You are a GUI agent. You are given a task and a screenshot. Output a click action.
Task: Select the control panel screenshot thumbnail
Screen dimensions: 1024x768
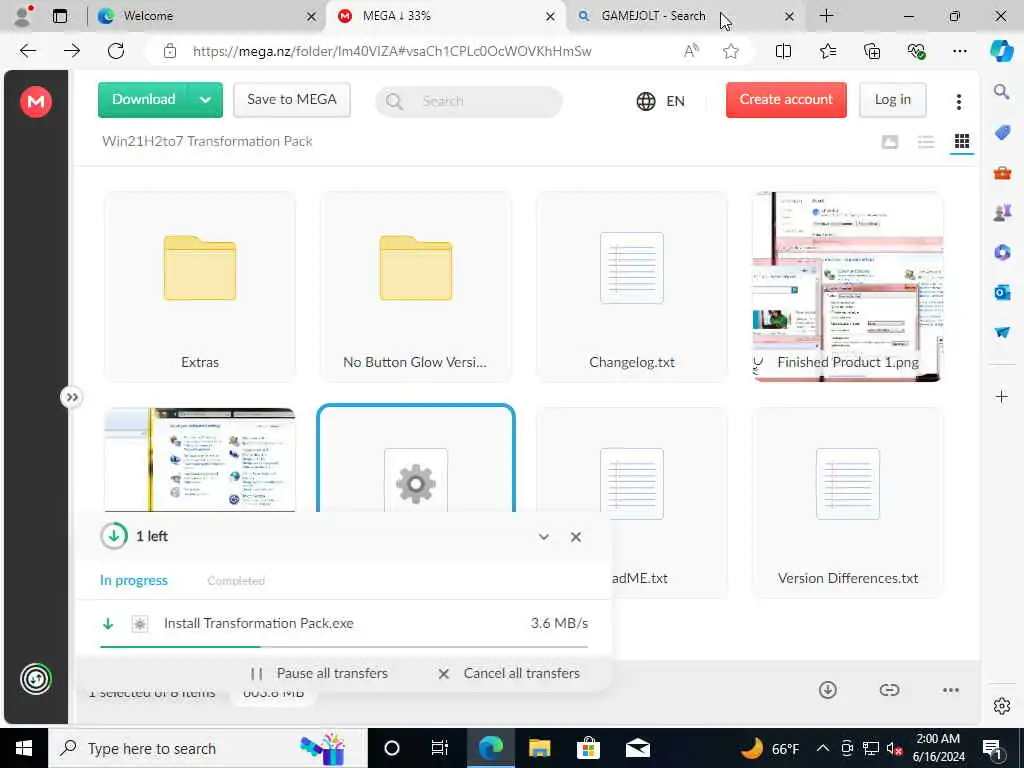pos(200,460)
